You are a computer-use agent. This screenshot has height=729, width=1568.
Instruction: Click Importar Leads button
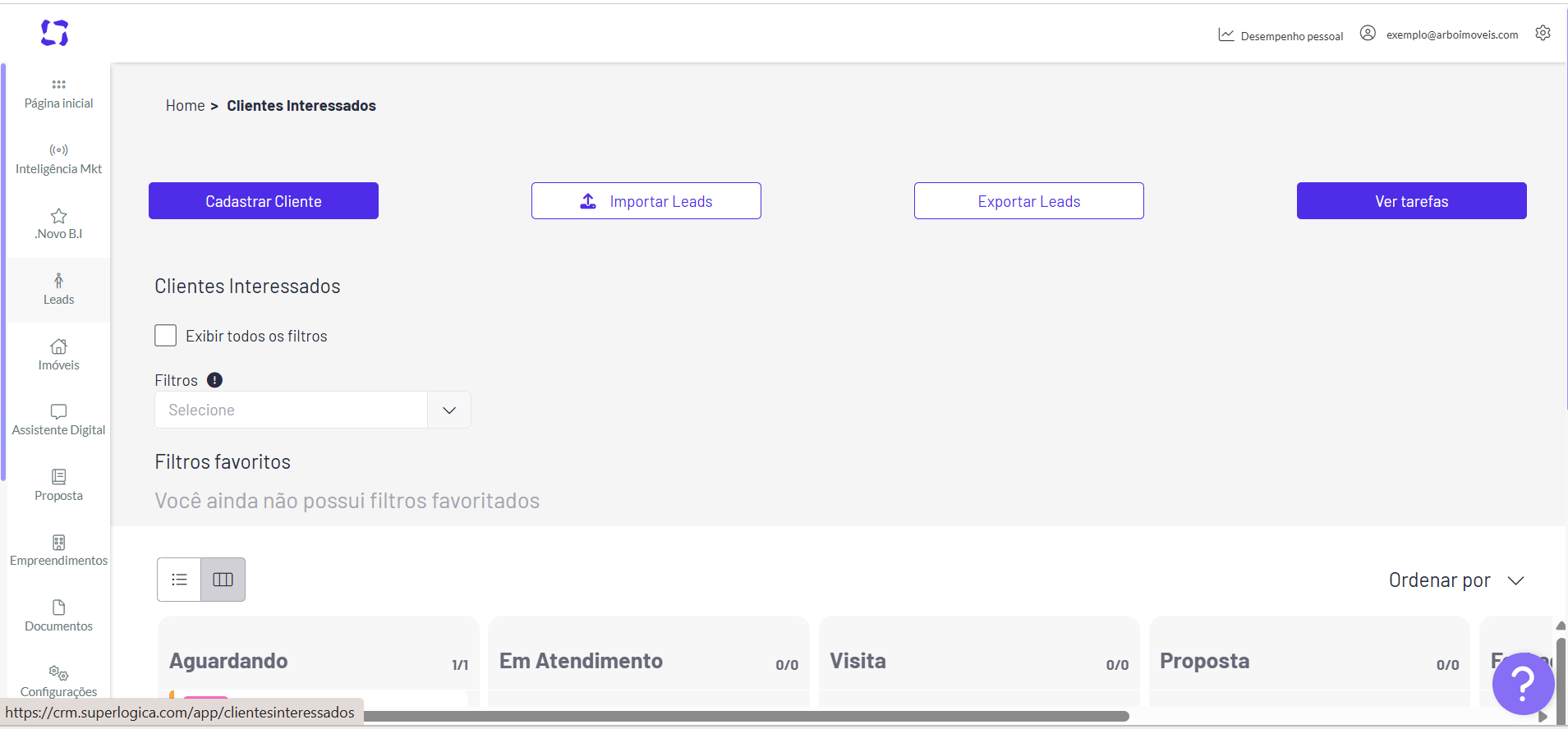click(x=646, y=201)
